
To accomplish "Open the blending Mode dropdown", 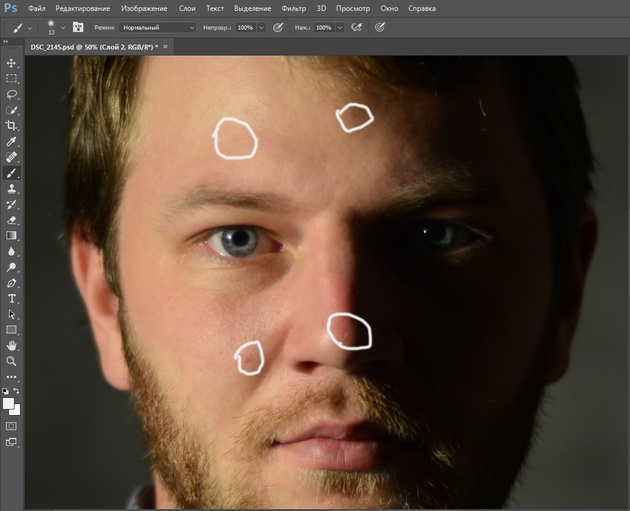I will tap(158, 27).
